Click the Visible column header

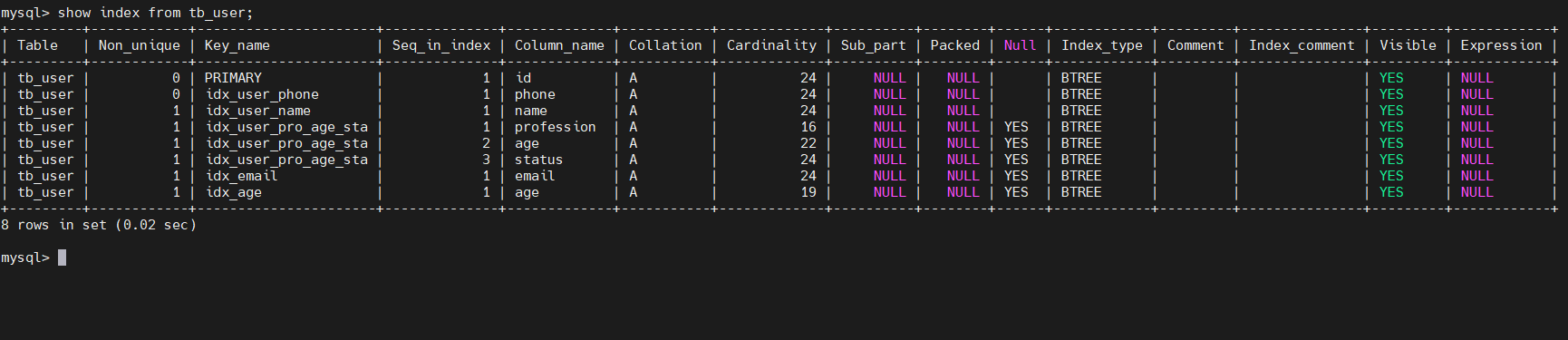pyautogui.click(x=1408, y=45)
